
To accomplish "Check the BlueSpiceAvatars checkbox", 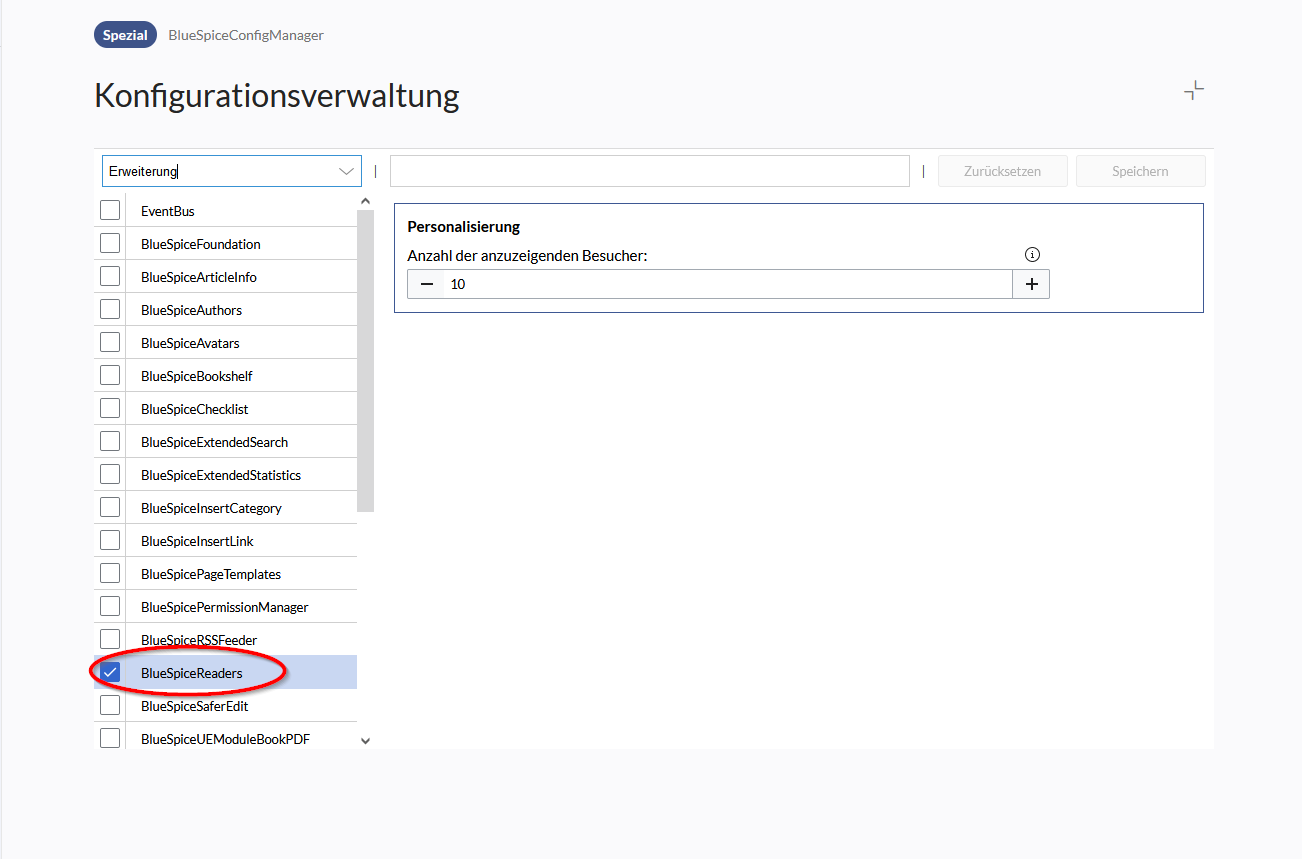I will (x=110, y=343).
